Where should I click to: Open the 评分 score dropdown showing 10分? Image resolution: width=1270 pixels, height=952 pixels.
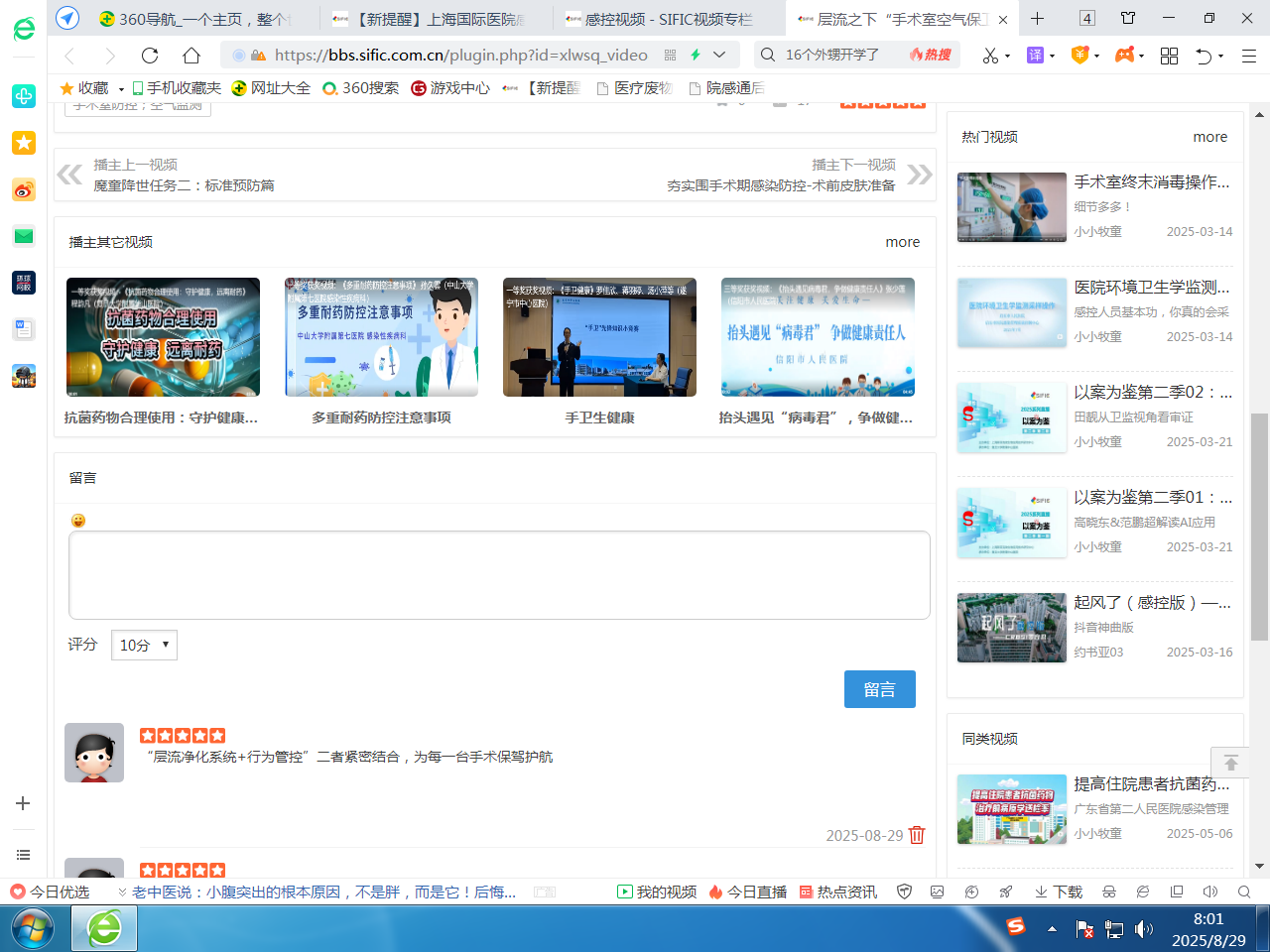[x=144, y=645]
